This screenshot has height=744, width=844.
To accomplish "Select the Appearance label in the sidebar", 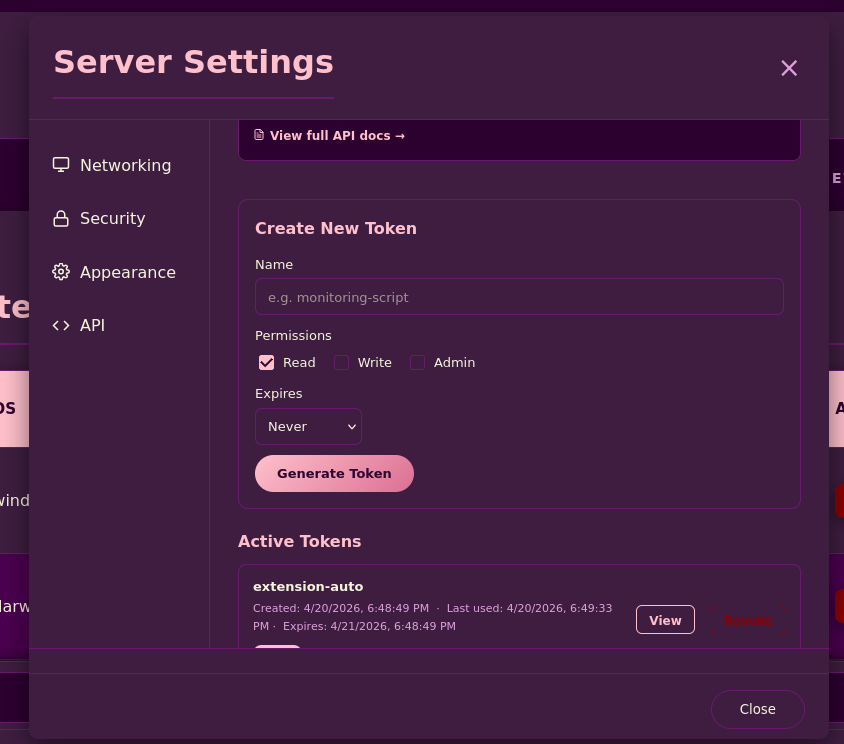I will pyautogui.click(x=128, y=272).
